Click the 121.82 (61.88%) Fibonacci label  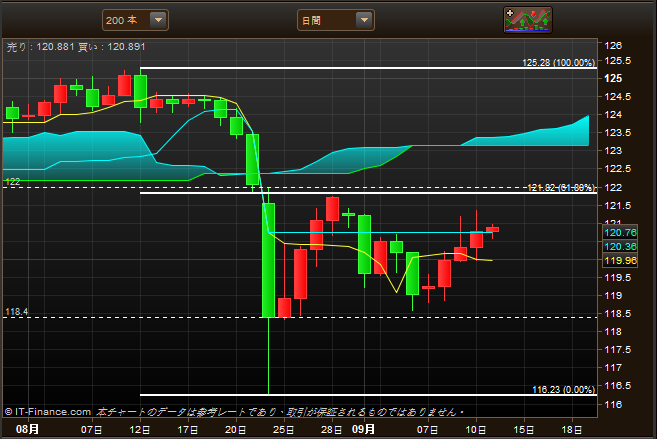click(x=561, y=187)
